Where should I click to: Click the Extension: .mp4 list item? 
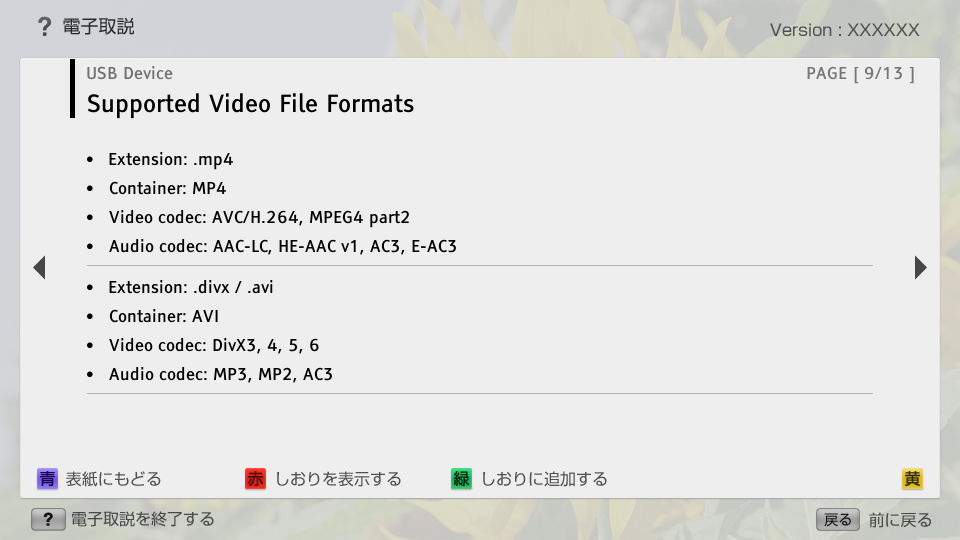(x=170, y=159)
